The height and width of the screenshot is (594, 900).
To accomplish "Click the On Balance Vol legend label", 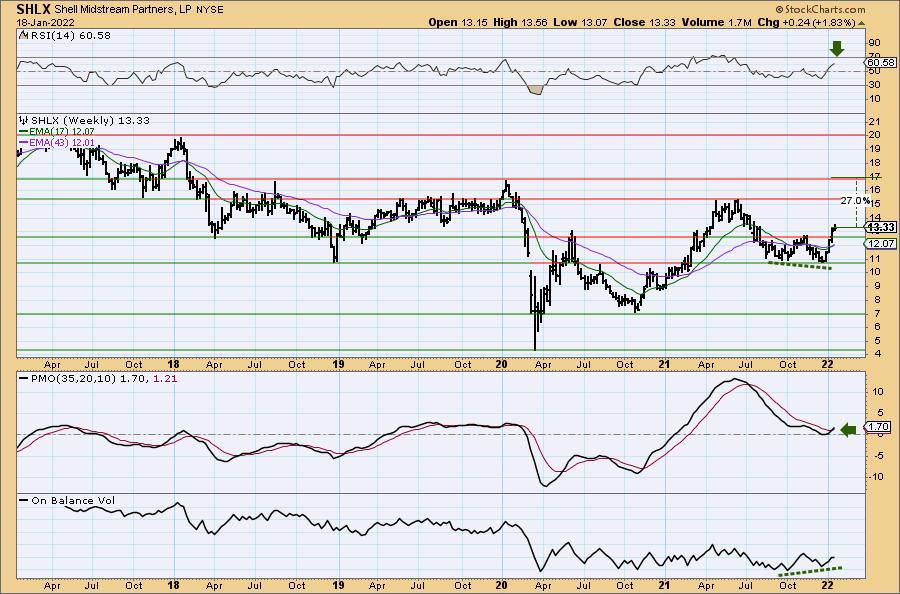I will (73, 500).
